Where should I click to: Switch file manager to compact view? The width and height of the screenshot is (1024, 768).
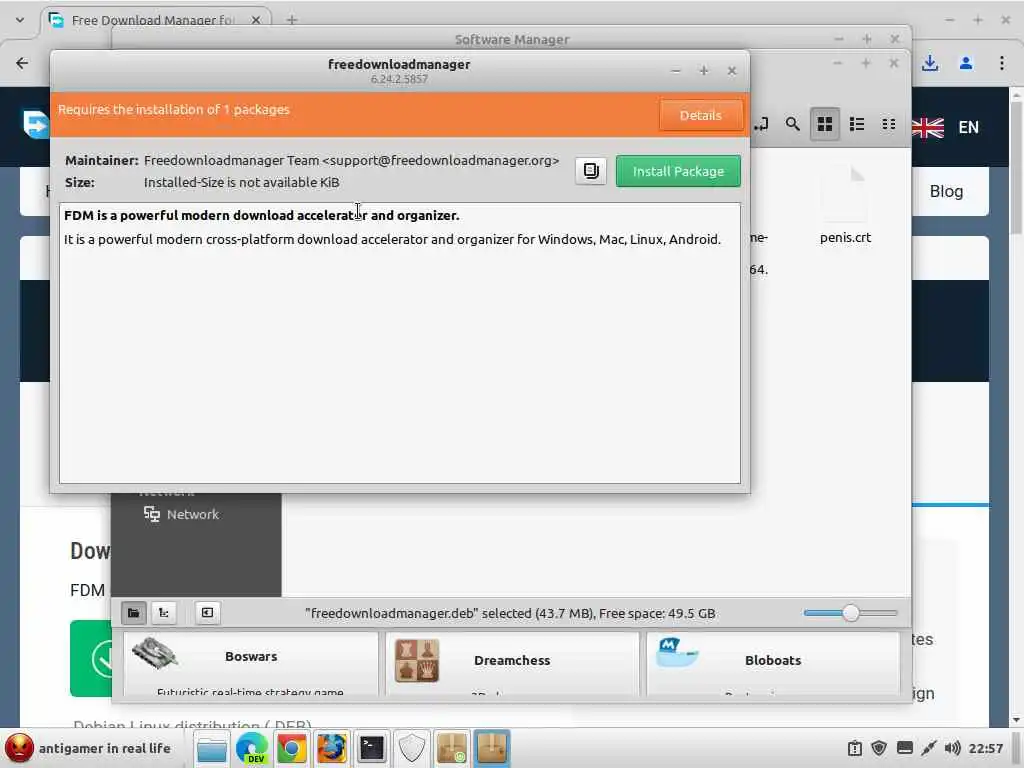point(888,124)
